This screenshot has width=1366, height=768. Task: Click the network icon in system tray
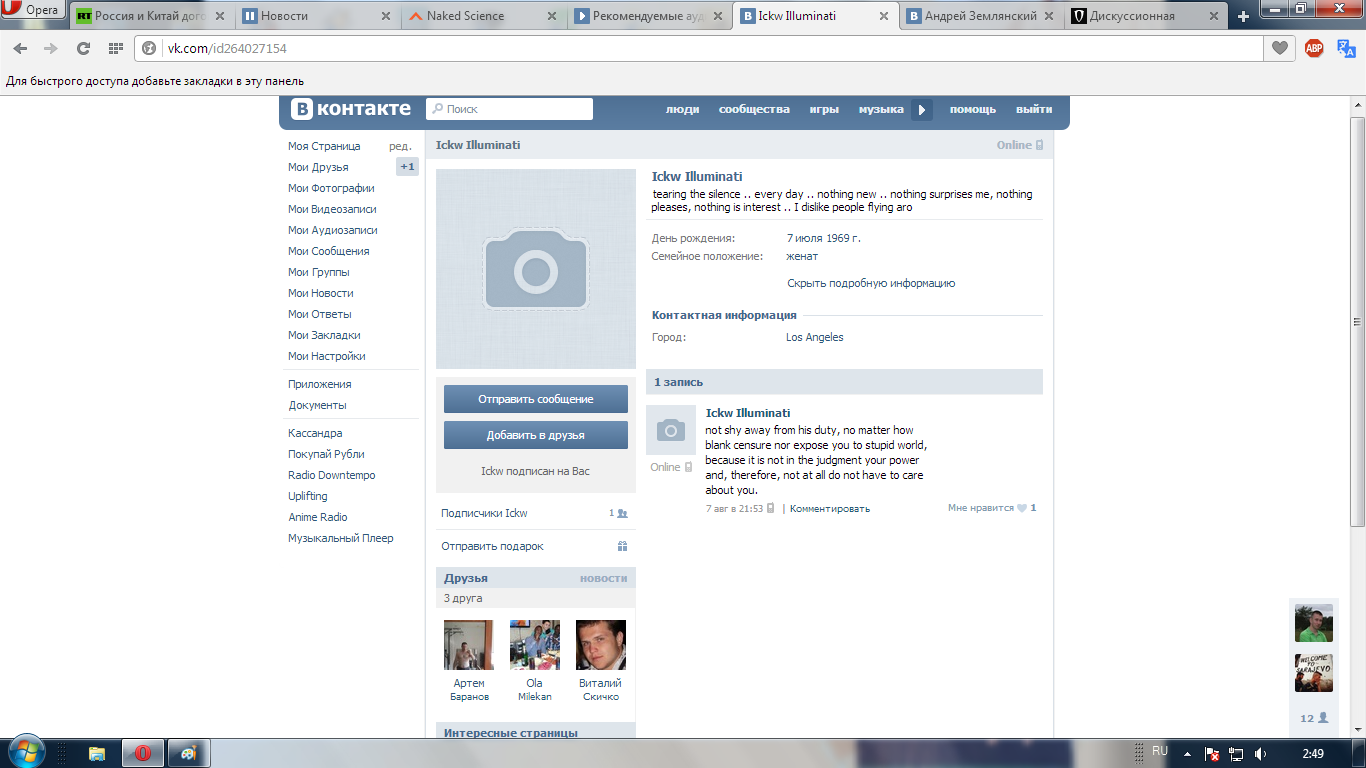[x=1237, y=754]
